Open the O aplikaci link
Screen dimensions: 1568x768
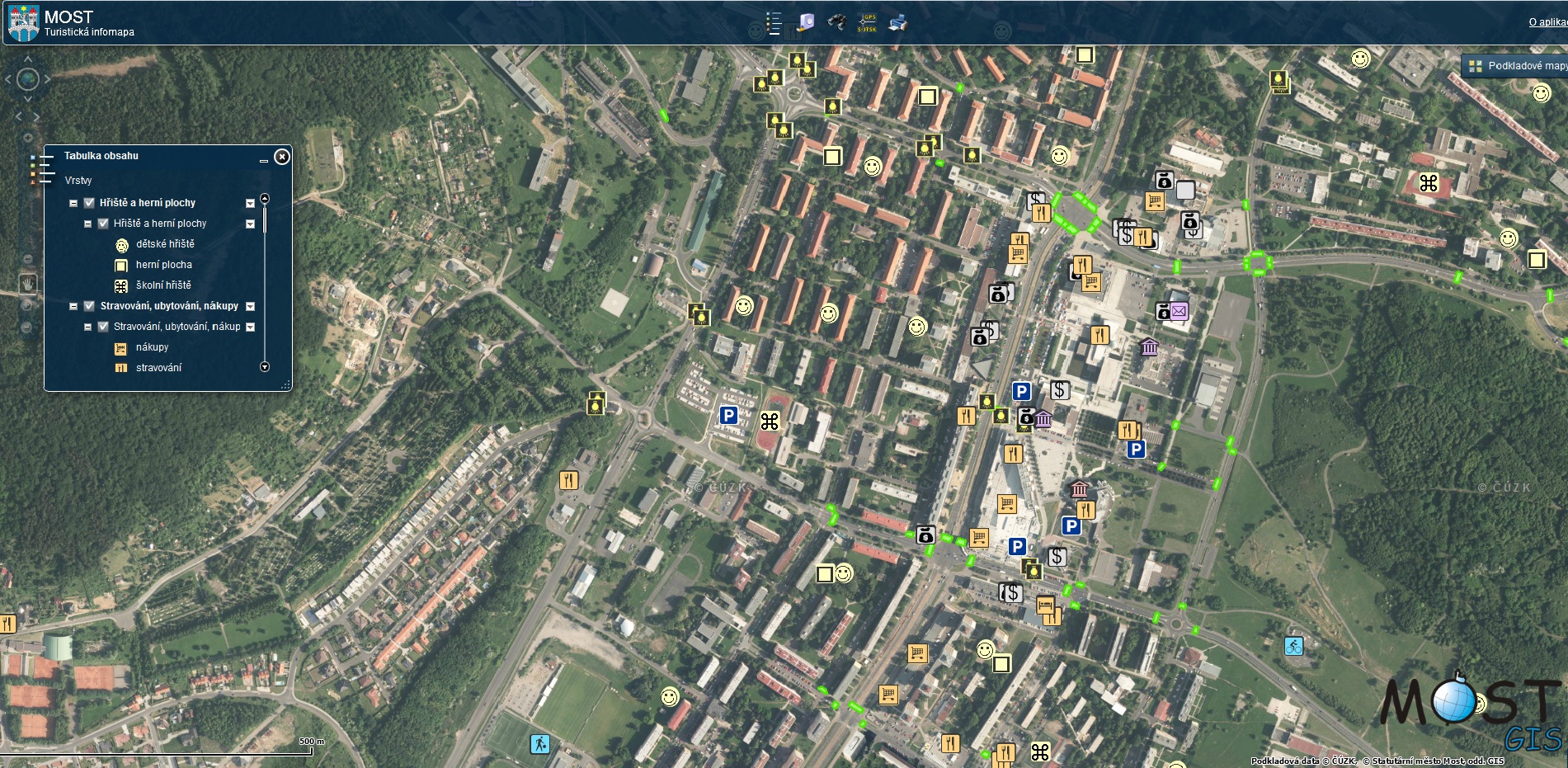pos(1547,22)
